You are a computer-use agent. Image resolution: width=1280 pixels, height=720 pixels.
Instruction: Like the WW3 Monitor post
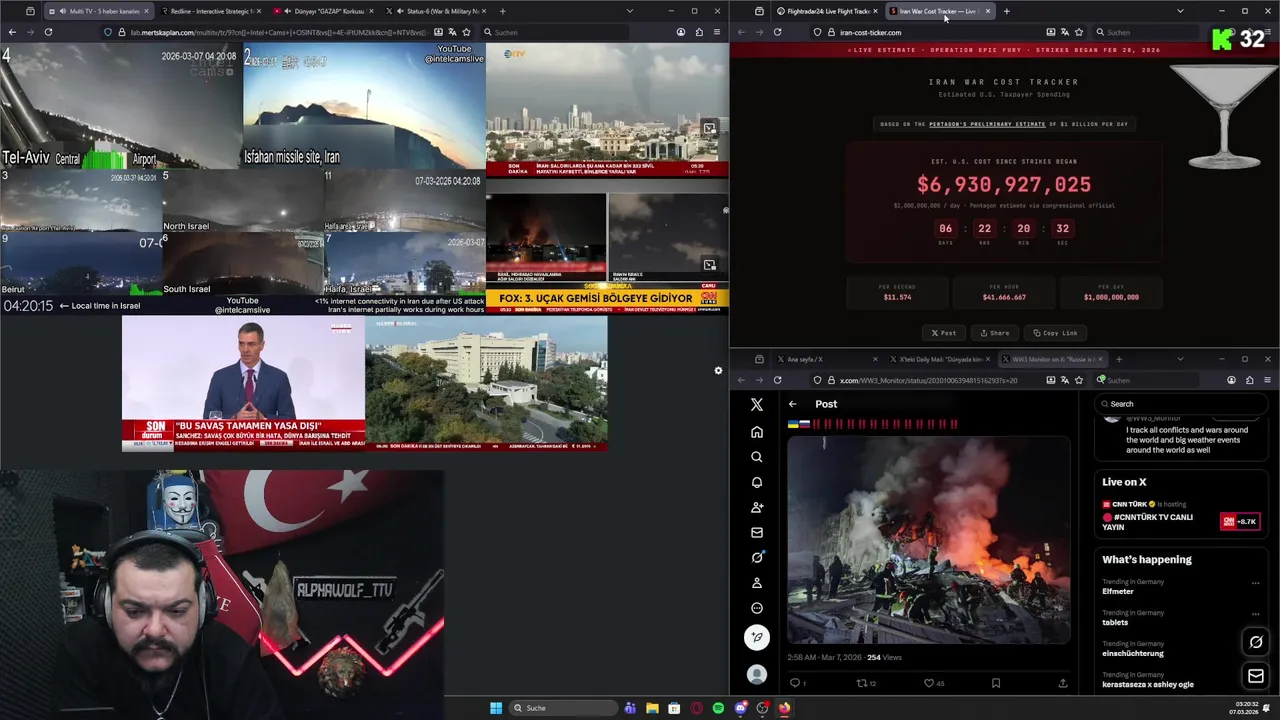[x=933, y=683]
